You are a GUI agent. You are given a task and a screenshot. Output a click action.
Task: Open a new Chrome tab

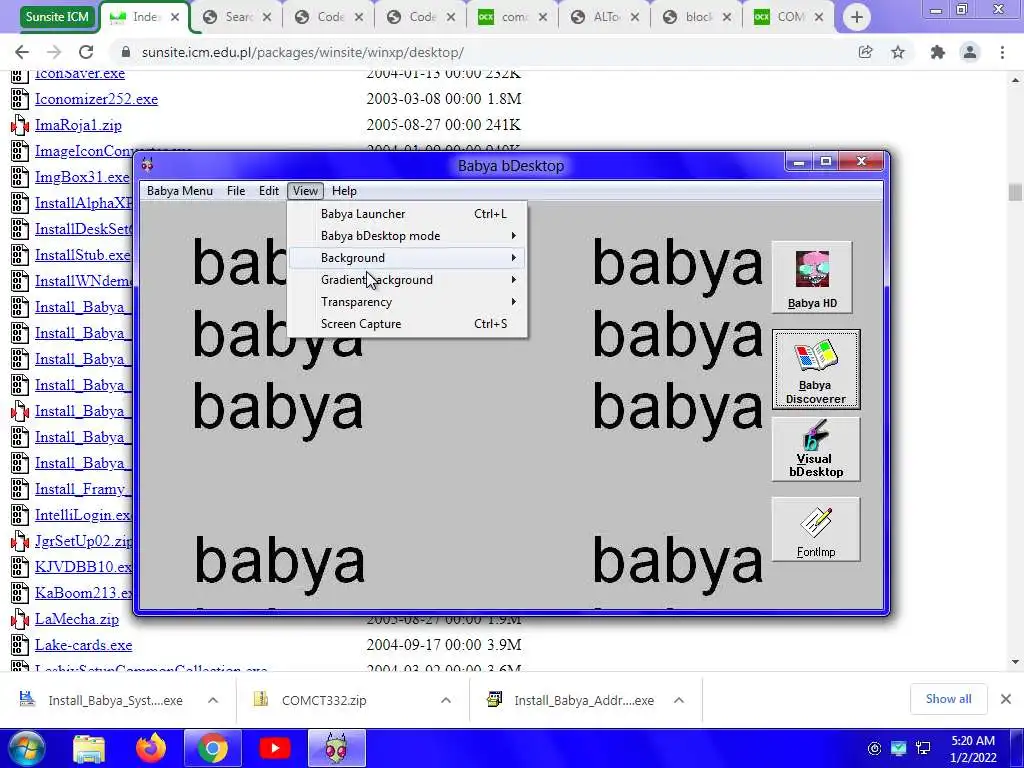(x=856, y=17)
